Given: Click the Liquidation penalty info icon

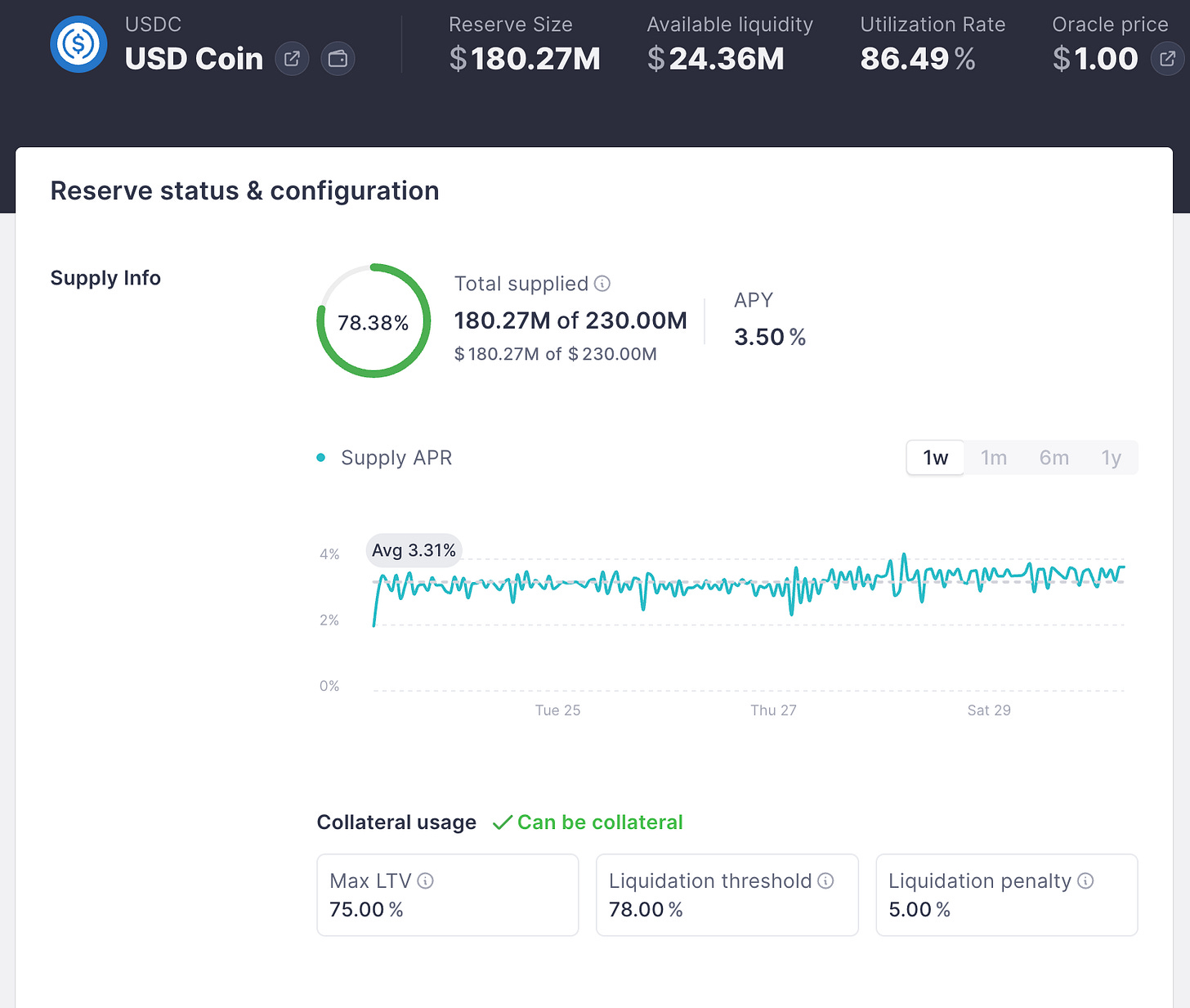Looking at the screenshot, I should 1085,880.
